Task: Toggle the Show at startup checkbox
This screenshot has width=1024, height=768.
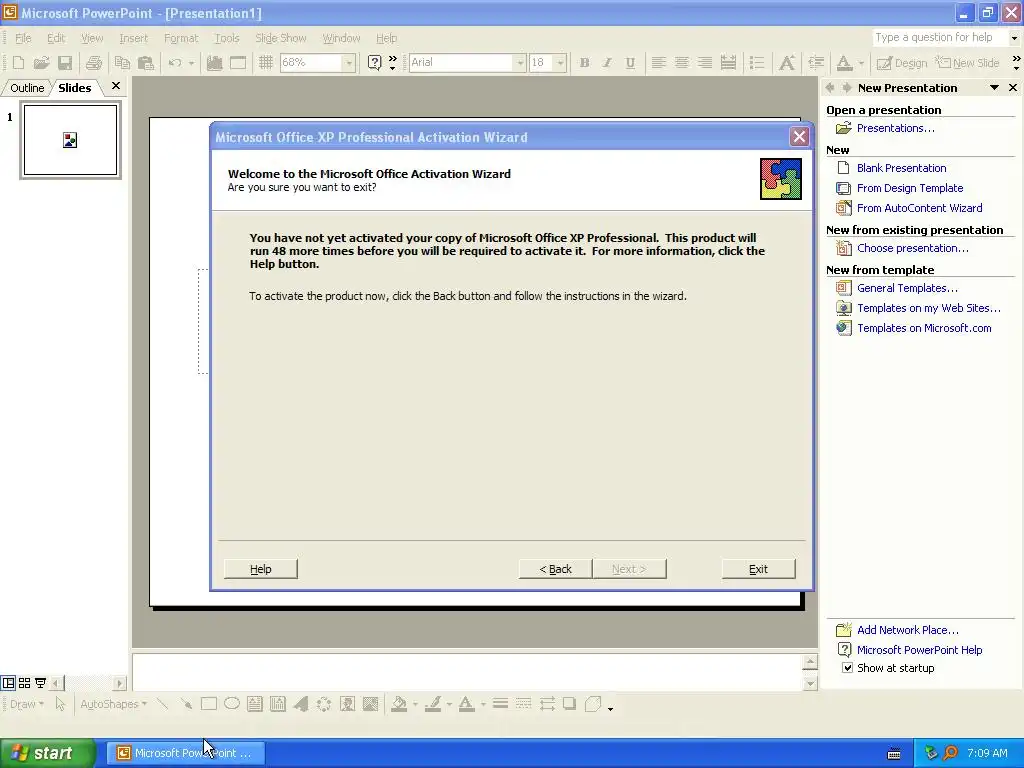Action: [847, 668]
